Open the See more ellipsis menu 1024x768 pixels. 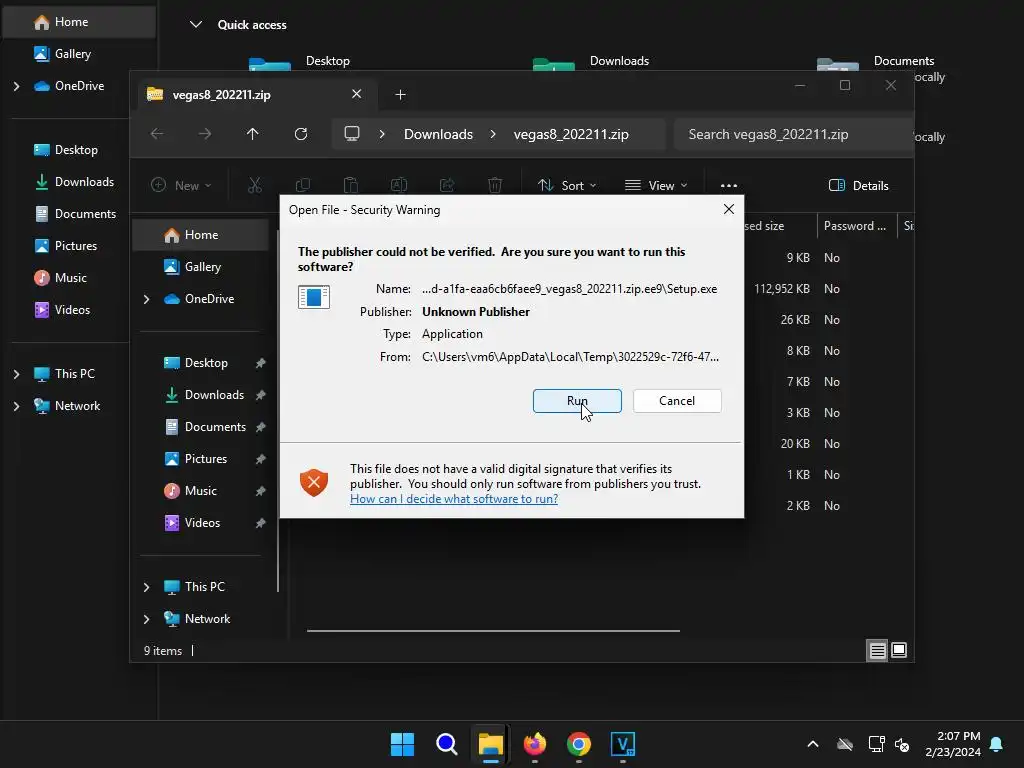(729, 185)
